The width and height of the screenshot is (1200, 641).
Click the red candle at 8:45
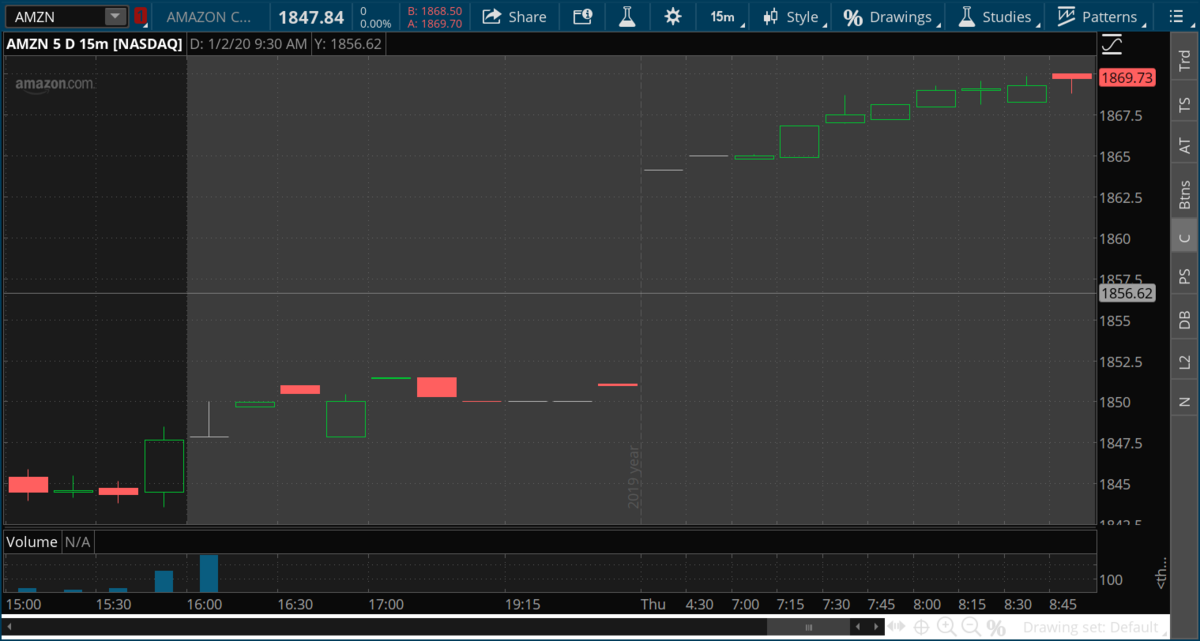click(x=1072, y=76)
